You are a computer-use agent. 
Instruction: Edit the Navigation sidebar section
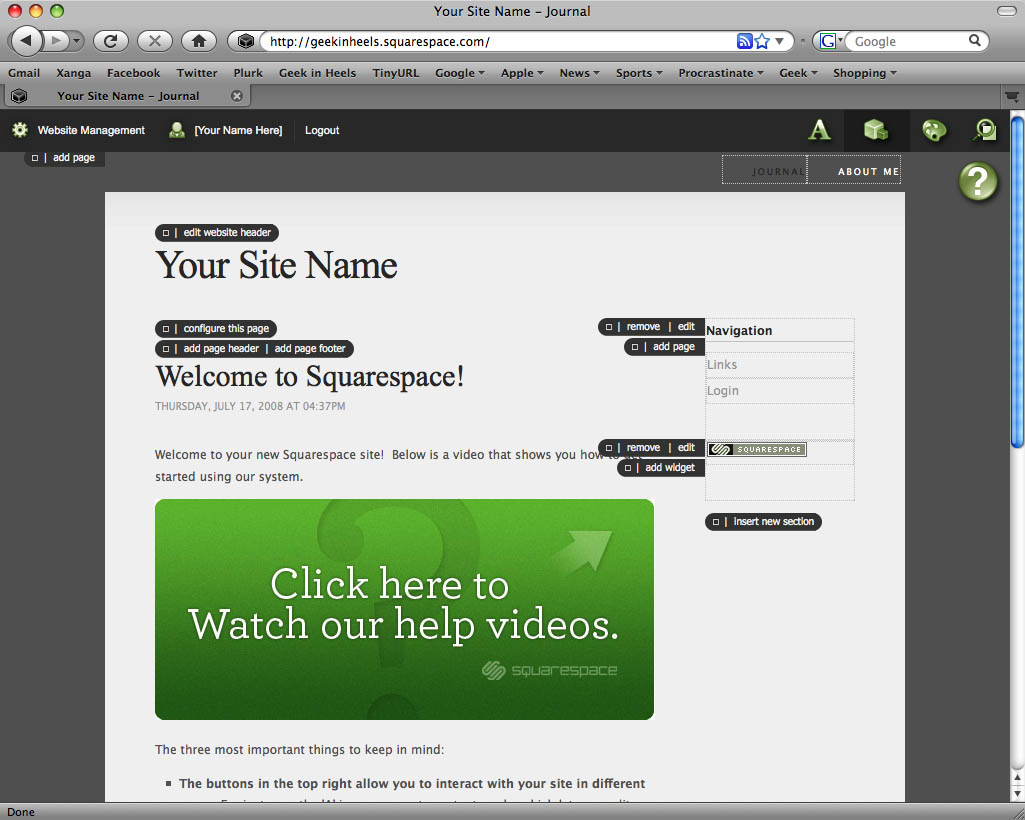pos(686,326)
